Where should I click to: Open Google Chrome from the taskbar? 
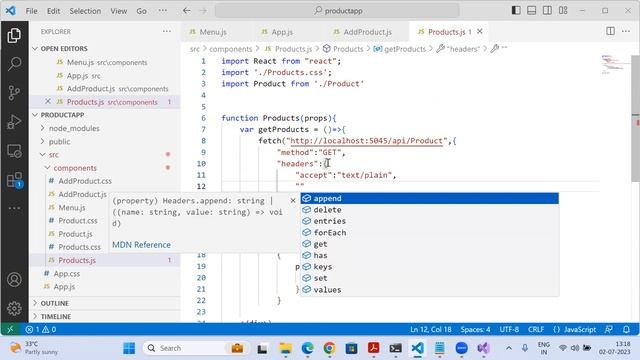tap(329, 348)
